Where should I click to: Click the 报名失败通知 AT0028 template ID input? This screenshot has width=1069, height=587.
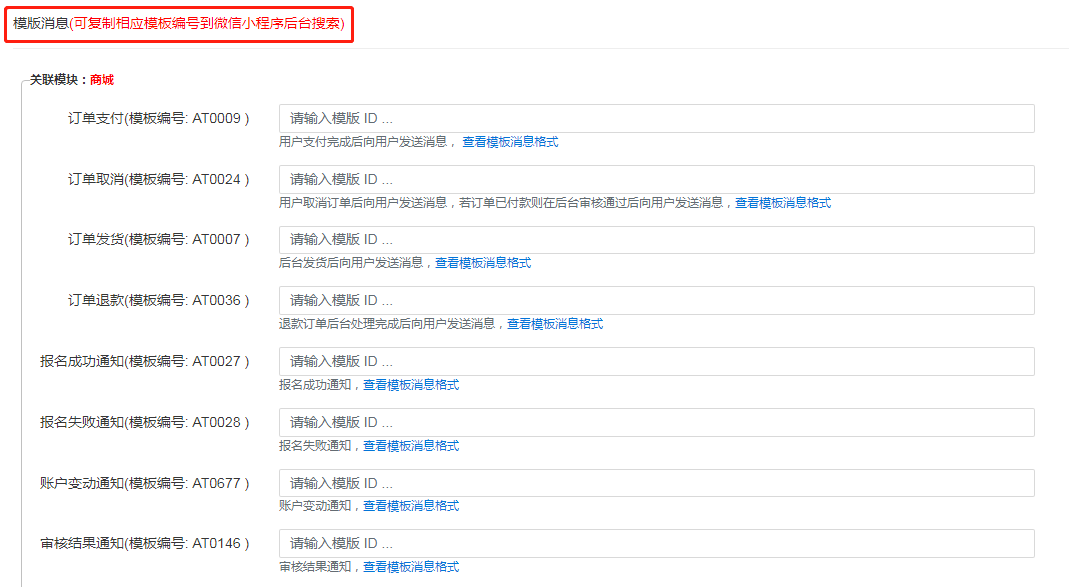click(657, 423)
